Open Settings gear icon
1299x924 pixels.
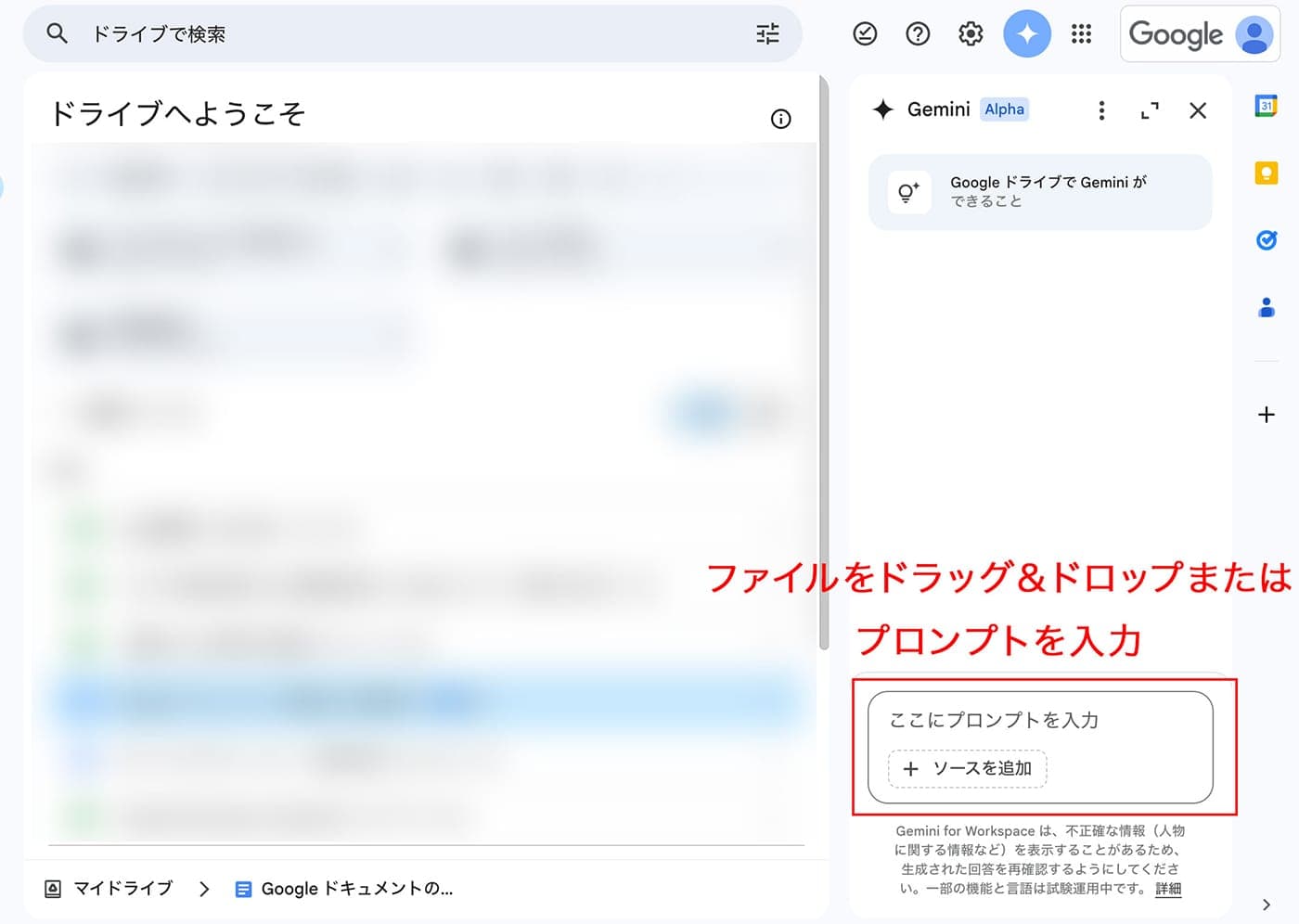coord(971,34)
